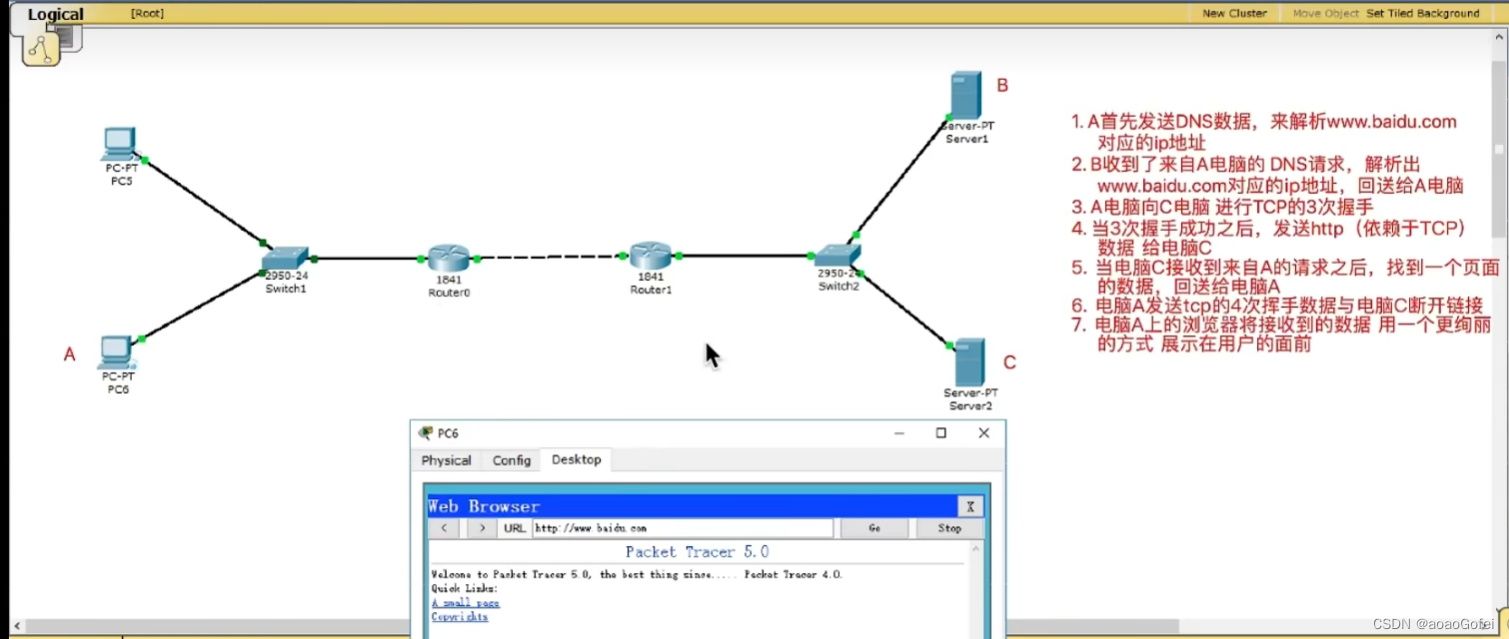This screenshot has width=1509, height=639.
Task: Click the Router0 1841 device
Action: [x=449, y=258]
